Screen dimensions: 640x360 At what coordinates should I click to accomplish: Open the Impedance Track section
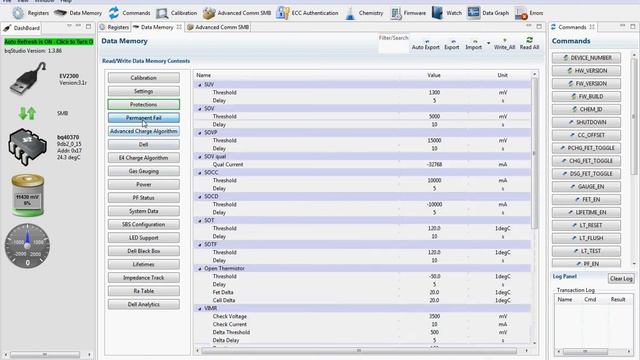click(x=144, y=278)
